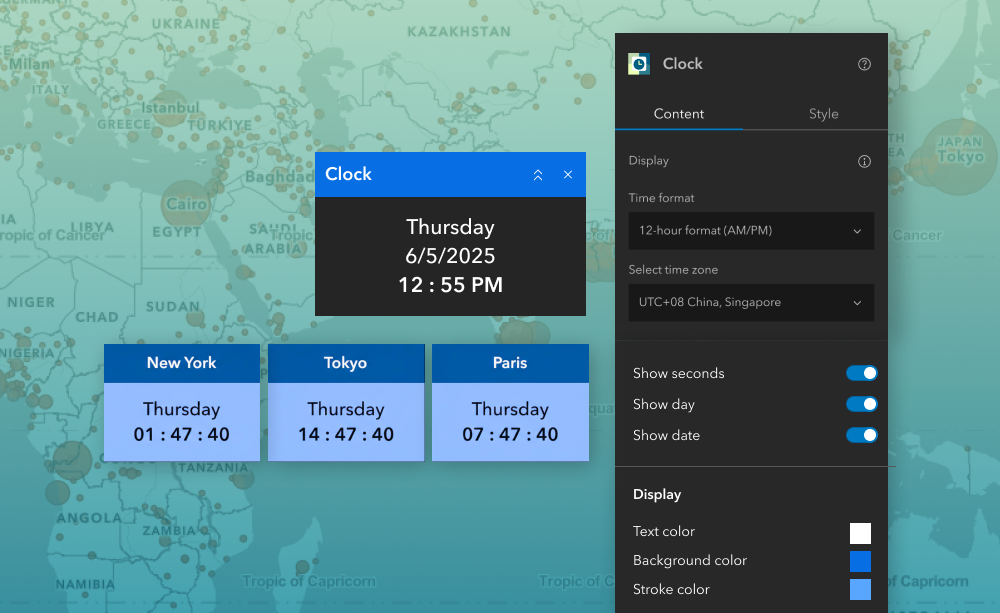The height and width of the screenshot is (613, 1000).
Task: Open the Time format dropdown
Action: [751, 231]
